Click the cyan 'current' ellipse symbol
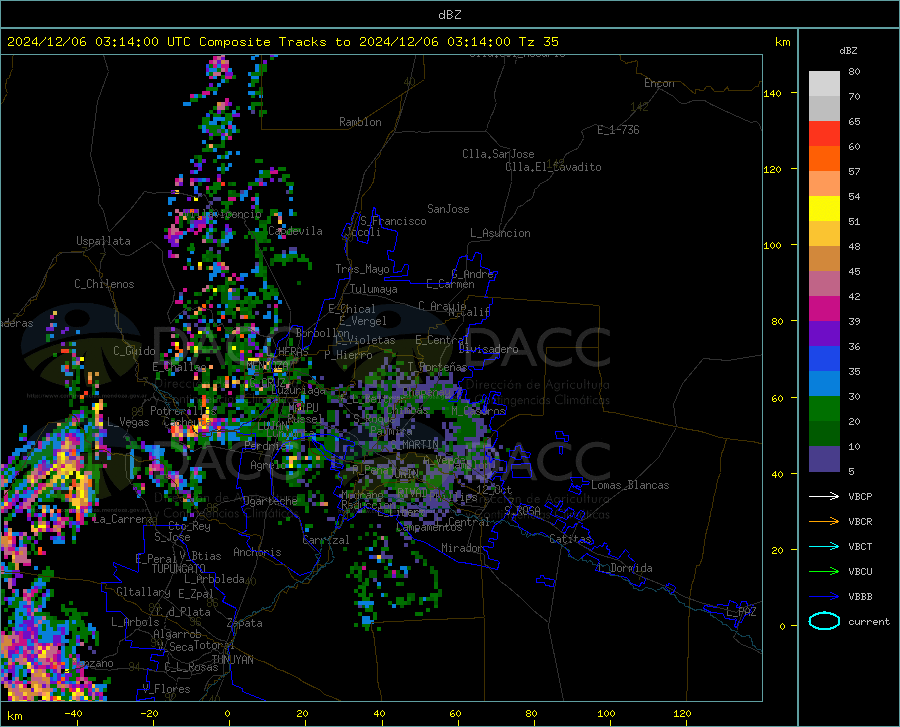This screenshot has width=900, height=727. [824, 621]
